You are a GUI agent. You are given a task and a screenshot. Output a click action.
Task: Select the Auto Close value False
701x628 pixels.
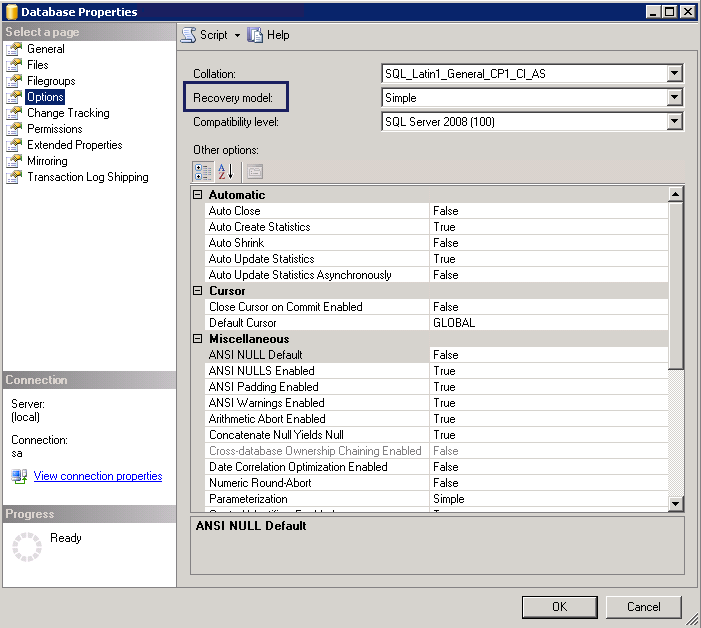pos(445,211)
